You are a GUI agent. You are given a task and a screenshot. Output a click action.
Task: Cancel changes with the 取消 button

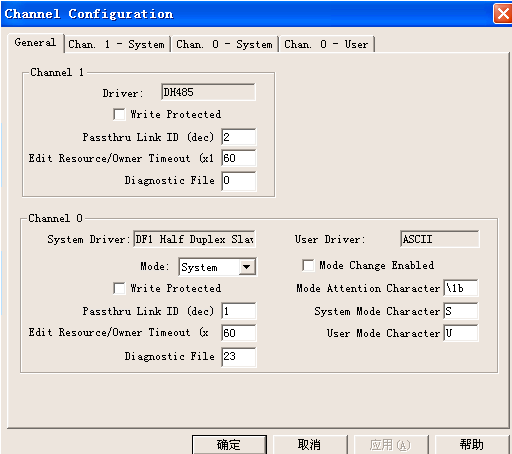tap(310, 444)
